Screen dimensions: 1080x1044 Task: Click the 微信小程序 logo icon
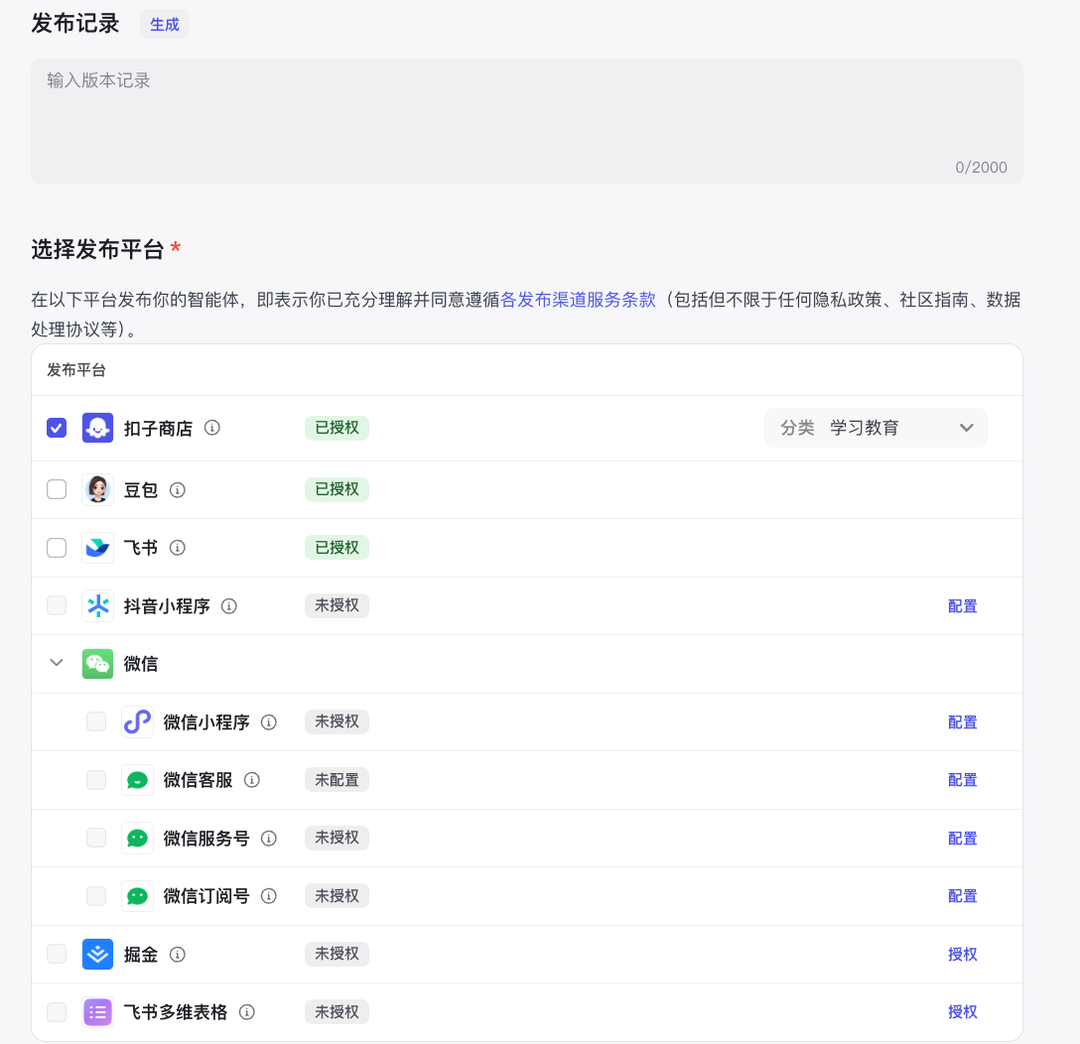point(137,722)
